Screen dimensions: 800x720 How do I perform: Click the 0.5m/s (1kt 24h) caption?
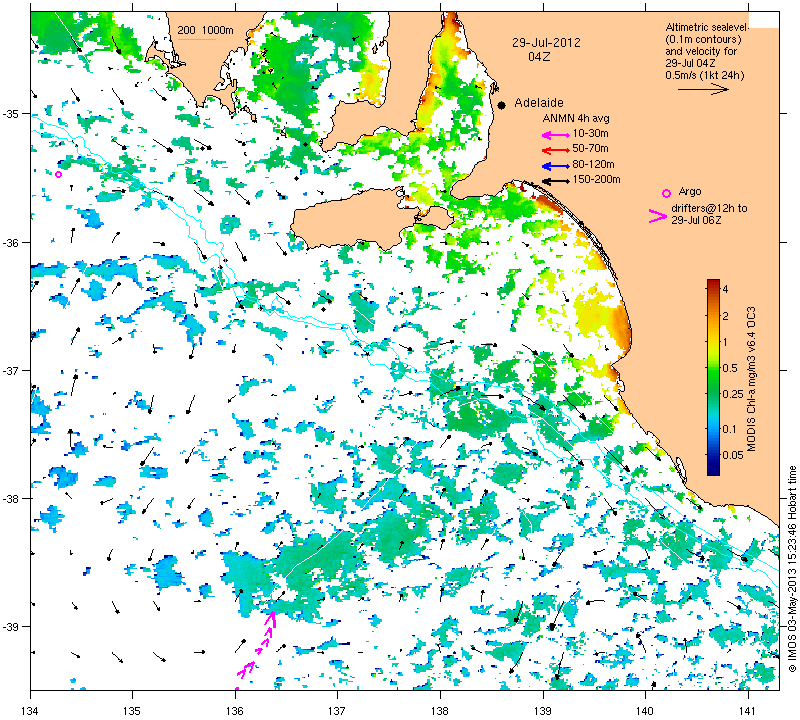click(x=705, y=76)
